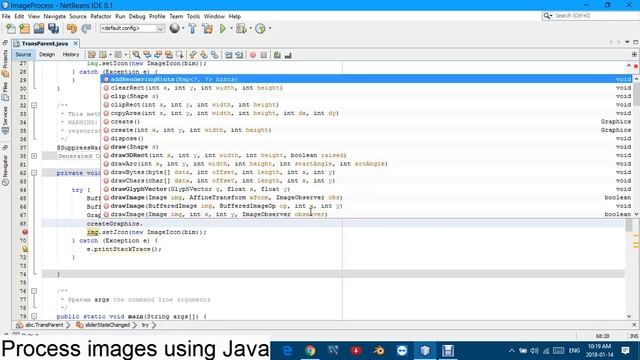
Task: Click the Find Next Occurrence icon
Action: point(158,55)
